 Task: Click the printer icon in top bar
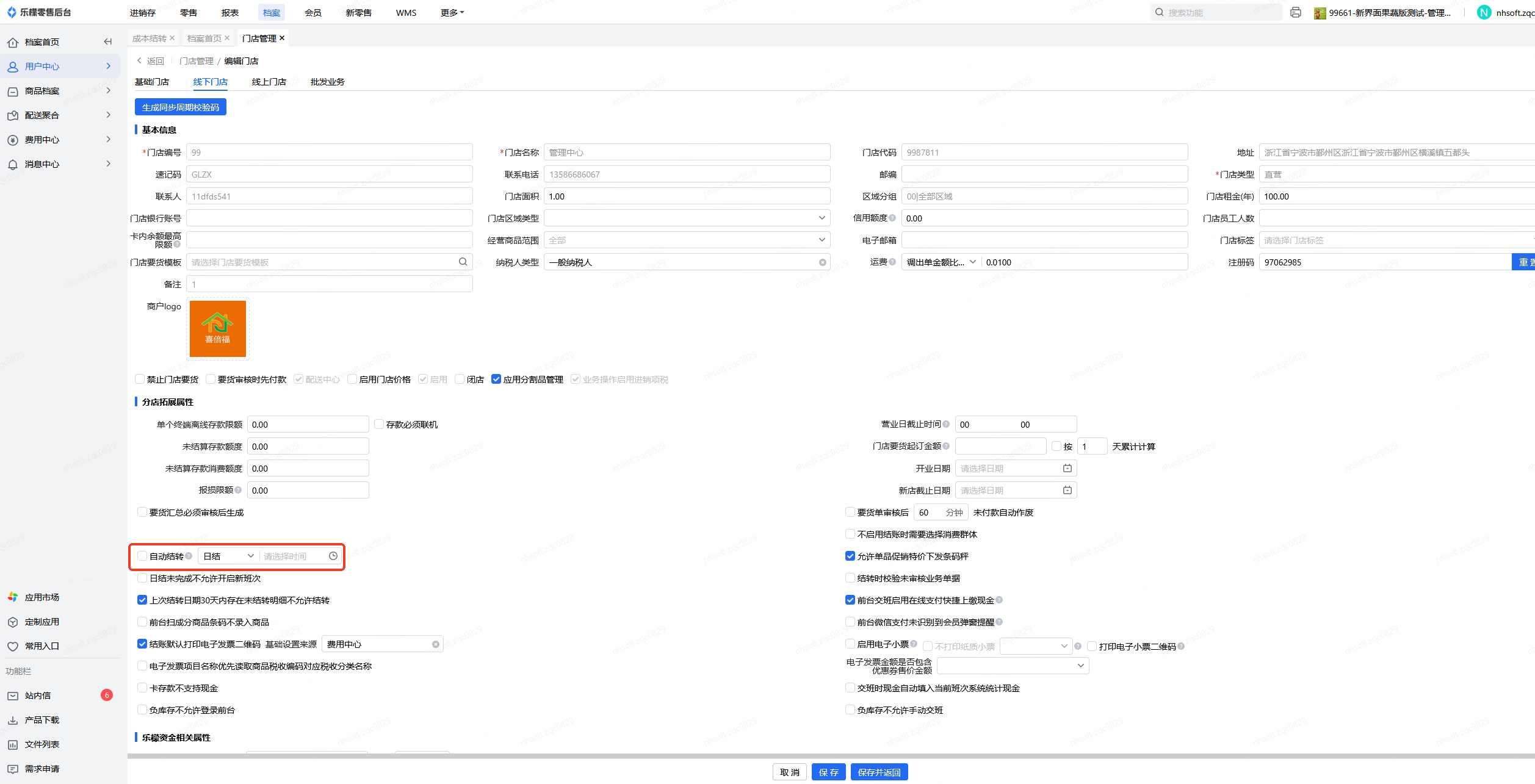(x=1295, y=13)
